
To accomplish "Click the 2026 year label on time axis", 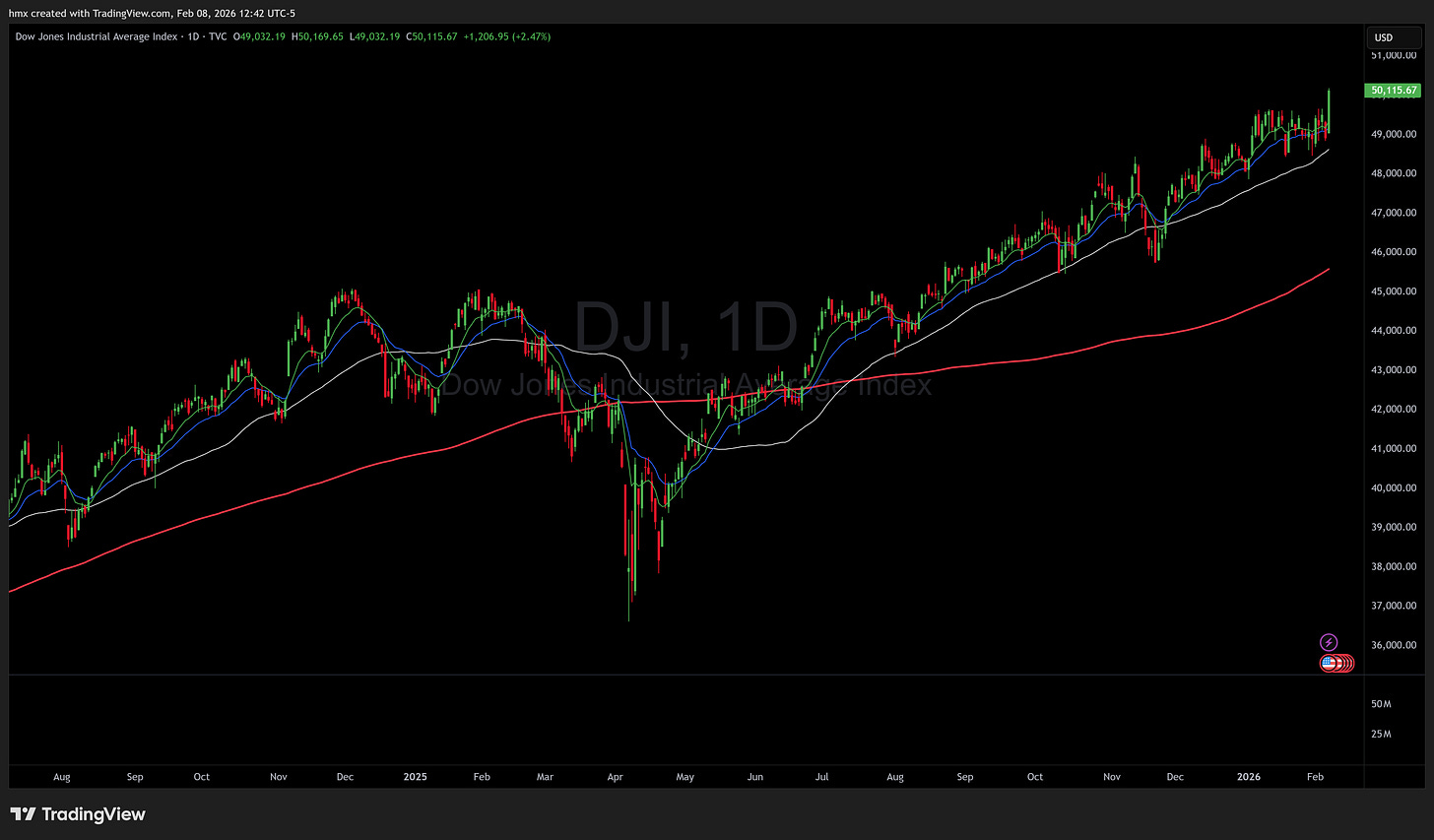I will pyautogui.click(x=1249, y=777).
